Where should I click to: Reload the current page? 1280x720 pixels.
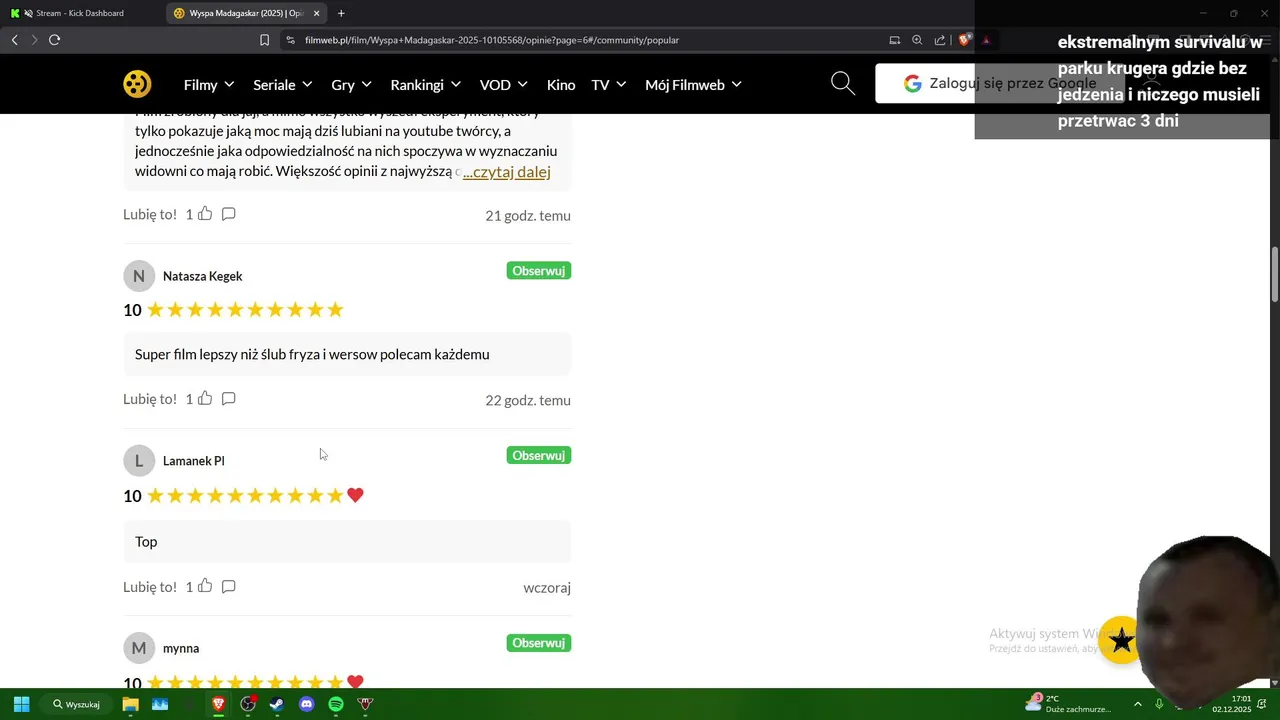click(54, 40)
